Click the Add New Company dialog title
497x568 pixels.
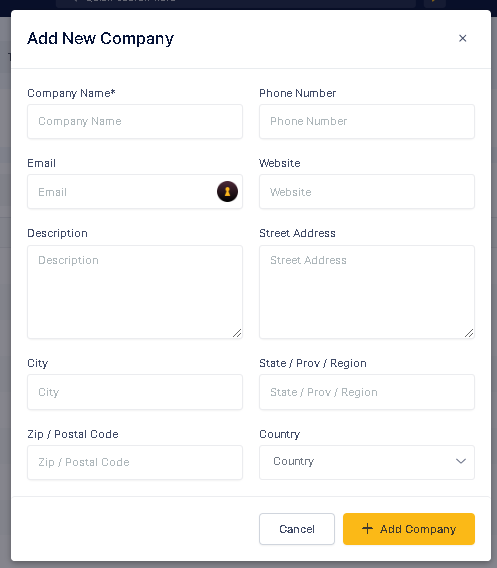tap(100, 38)
